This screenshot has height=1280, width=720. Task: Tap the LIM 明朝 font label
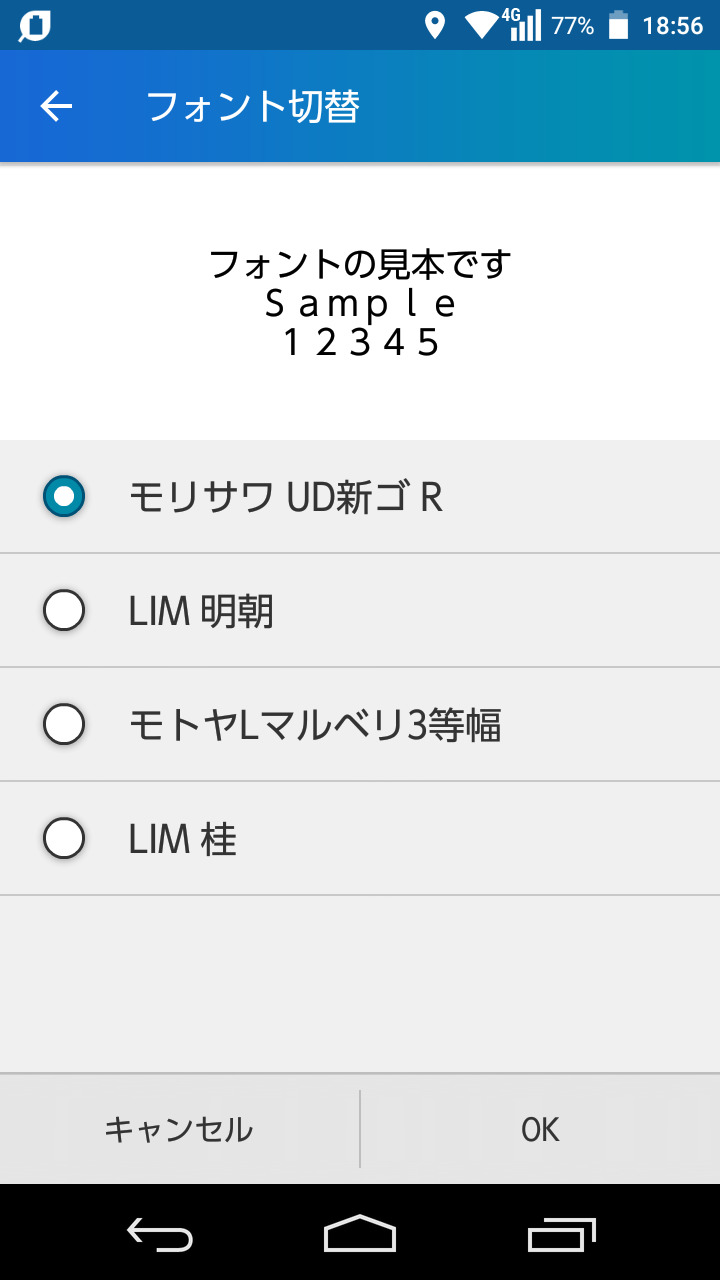(201, 611)
